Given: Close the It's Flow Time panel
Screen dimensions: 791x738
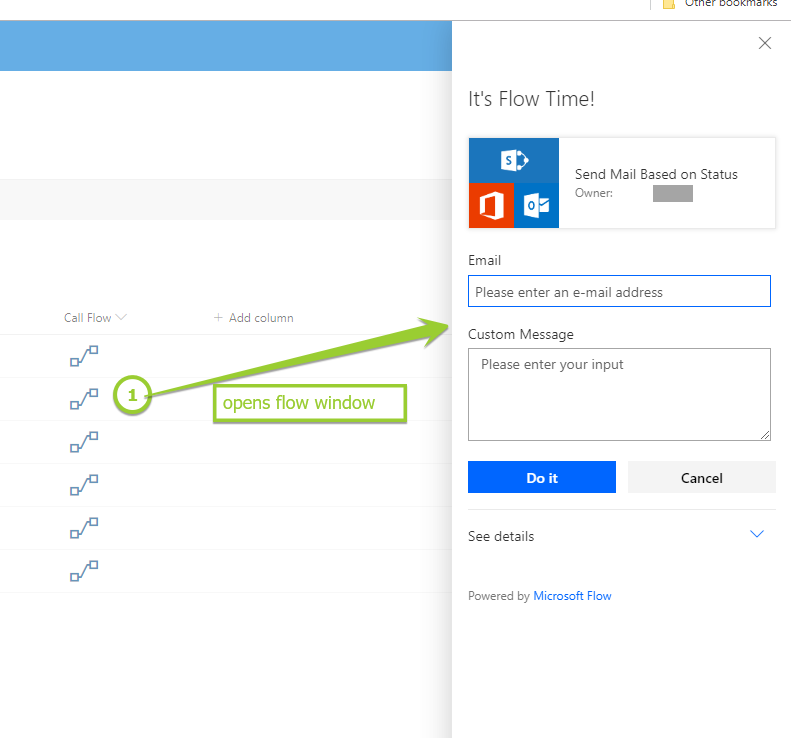Looking at the screenshot, I should coord(765,43).
